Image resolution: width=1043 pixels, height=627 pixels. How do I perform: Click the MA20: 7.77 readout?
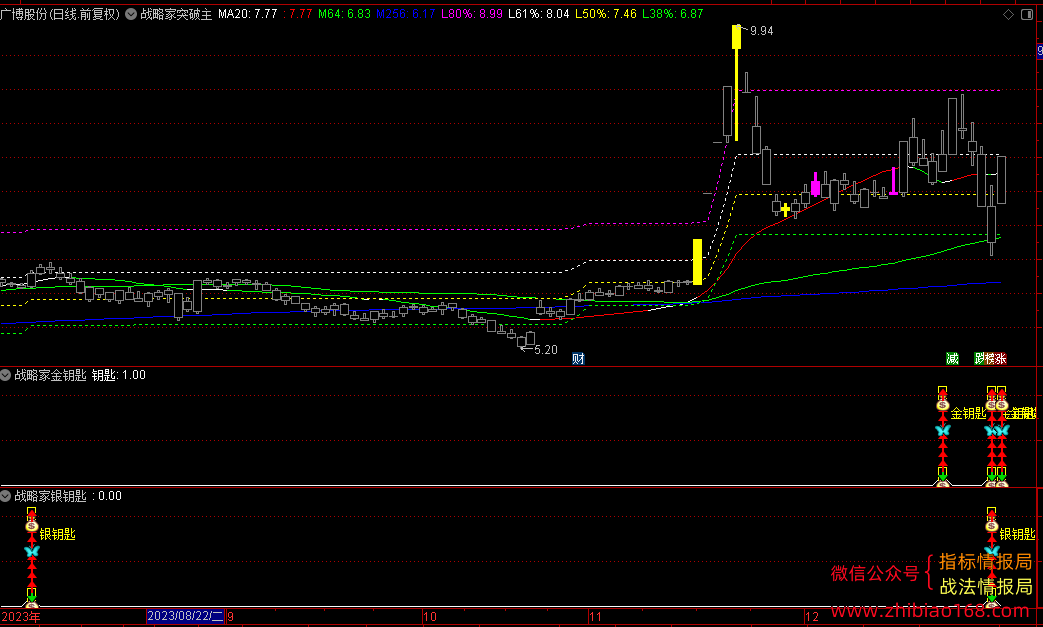(x=247, y=14)
